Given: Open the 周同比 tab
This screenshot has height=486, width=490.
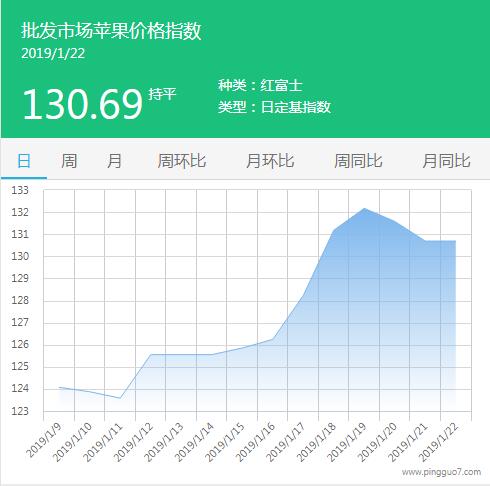Looking at the screenshot, I should 358,161.
